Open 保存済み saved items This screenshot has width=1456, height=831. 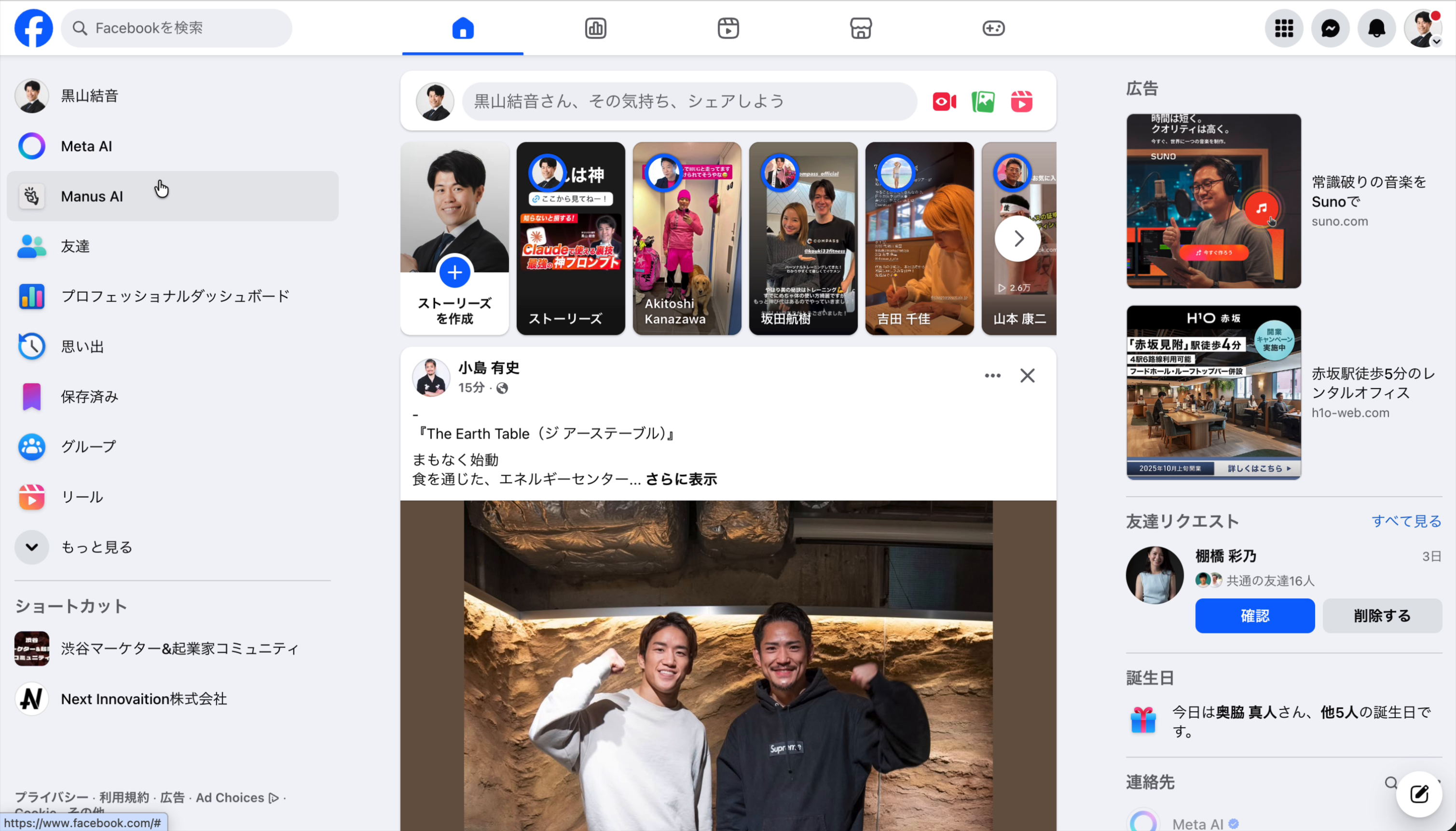pyautogui.click(x=89, y=396)
